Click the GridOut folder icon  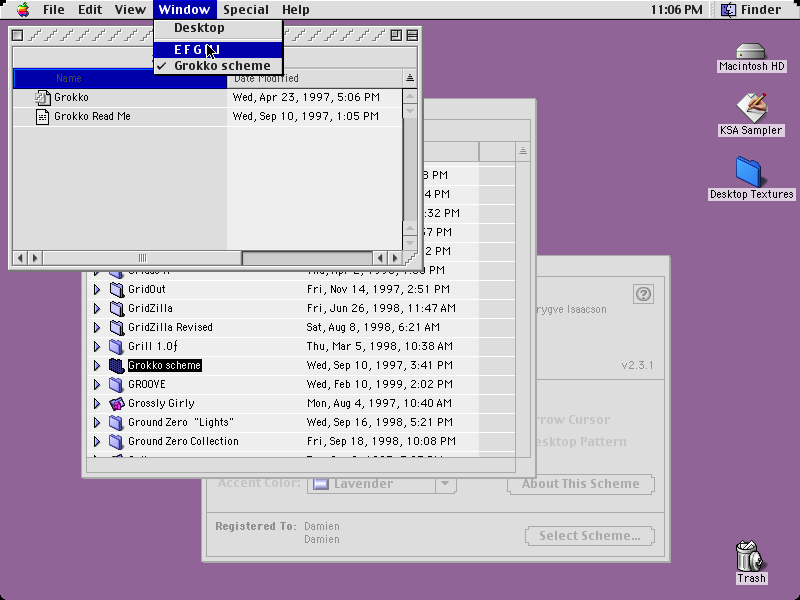[x=117, y=289]
